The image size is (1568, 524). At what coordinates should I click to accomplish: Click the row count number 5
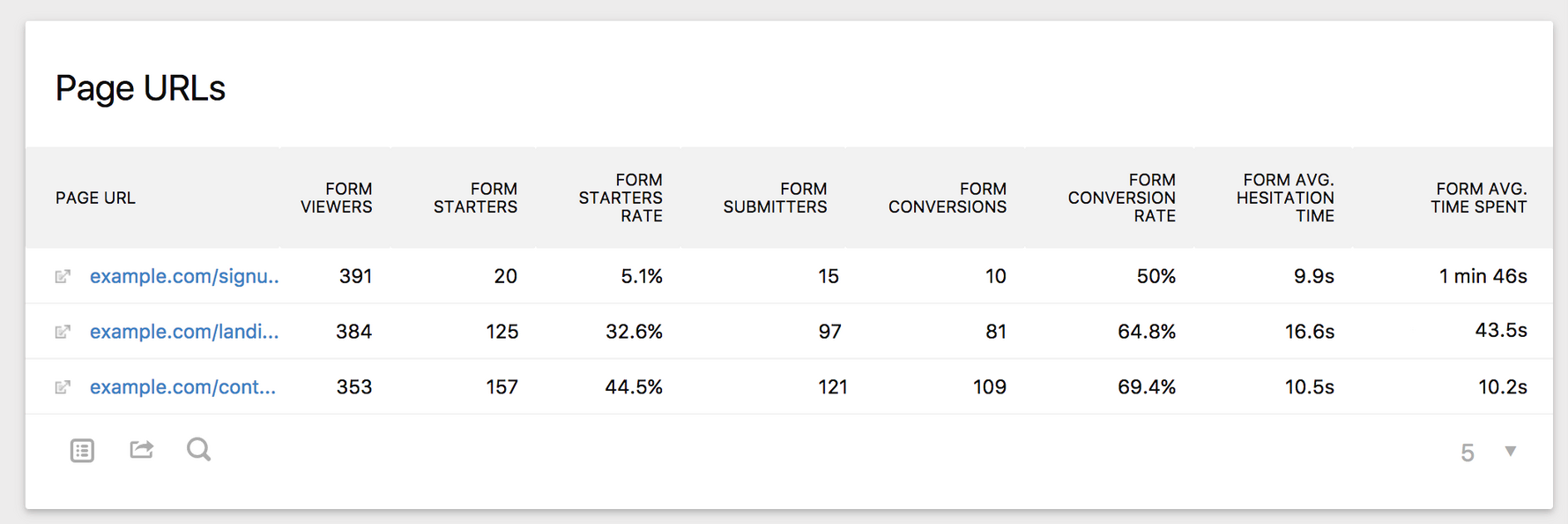click(x=1467, y=453)
